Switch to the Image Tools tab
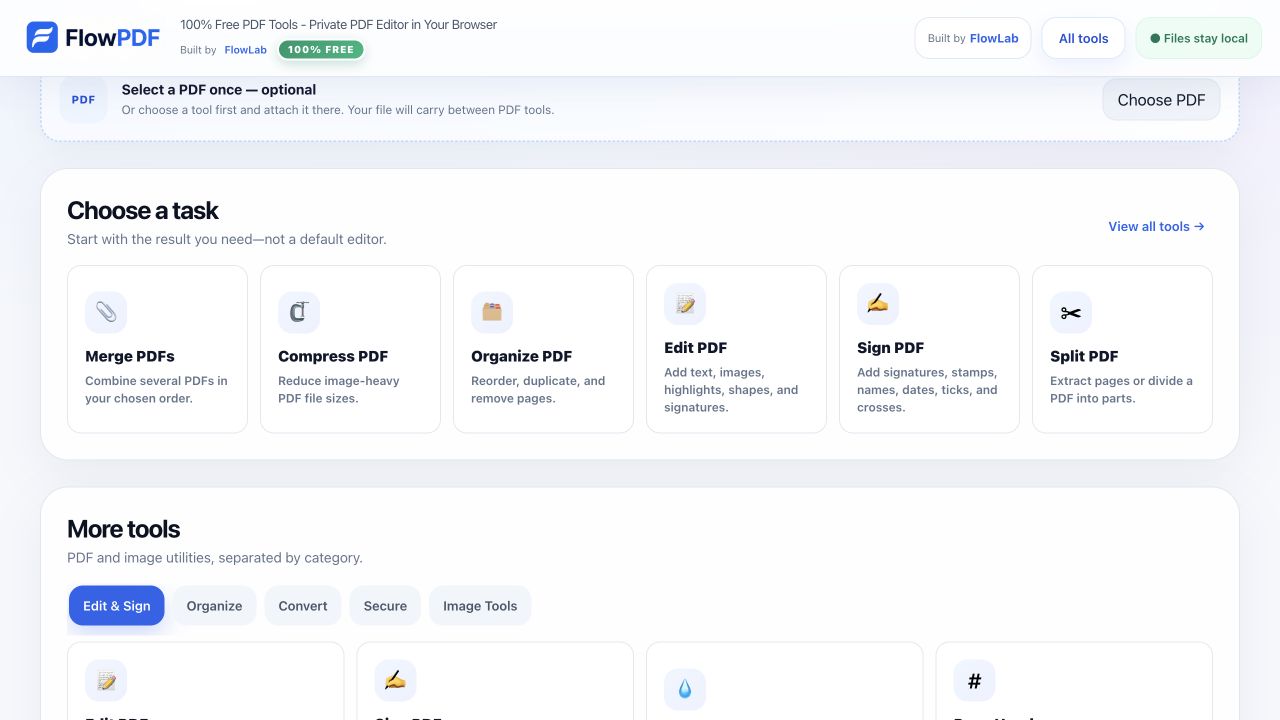Screen dimensions: 1280x720 click(480, 606)
